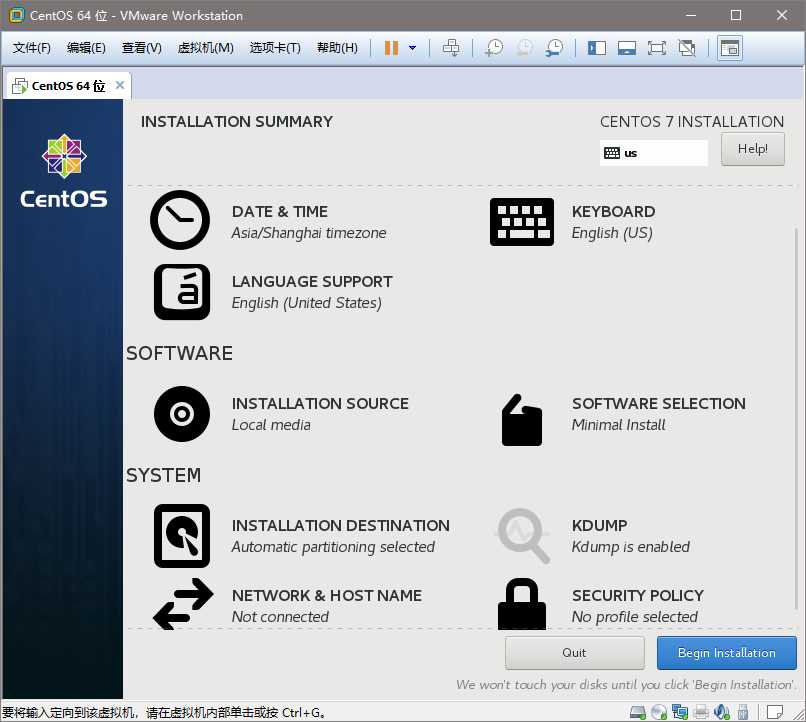806x722 pixels.
Task: Open the 编辑(E) menu
Action: [86, 48]
